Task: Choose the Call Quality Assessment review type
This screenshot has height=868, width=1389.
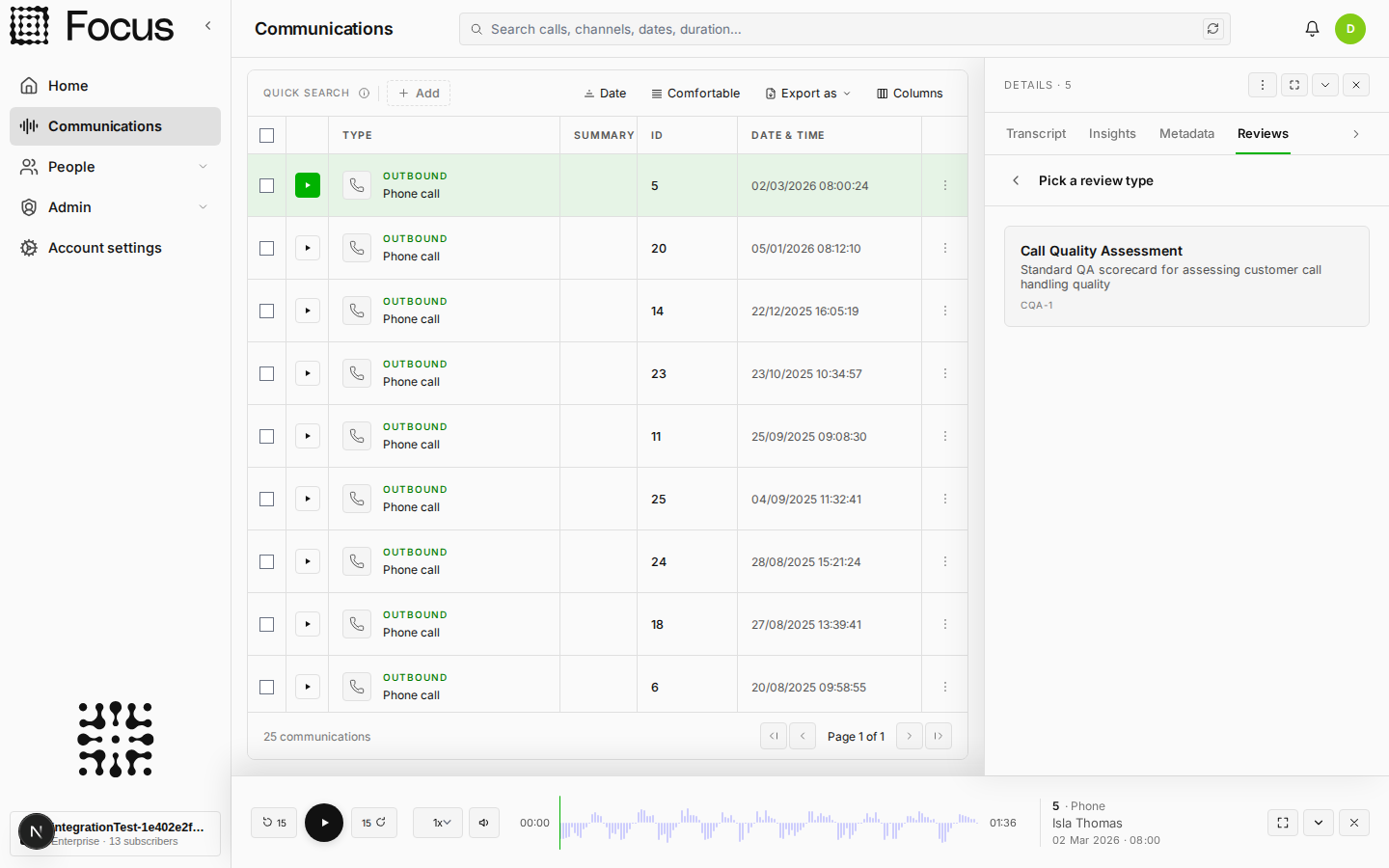Action: [1186, 277]
